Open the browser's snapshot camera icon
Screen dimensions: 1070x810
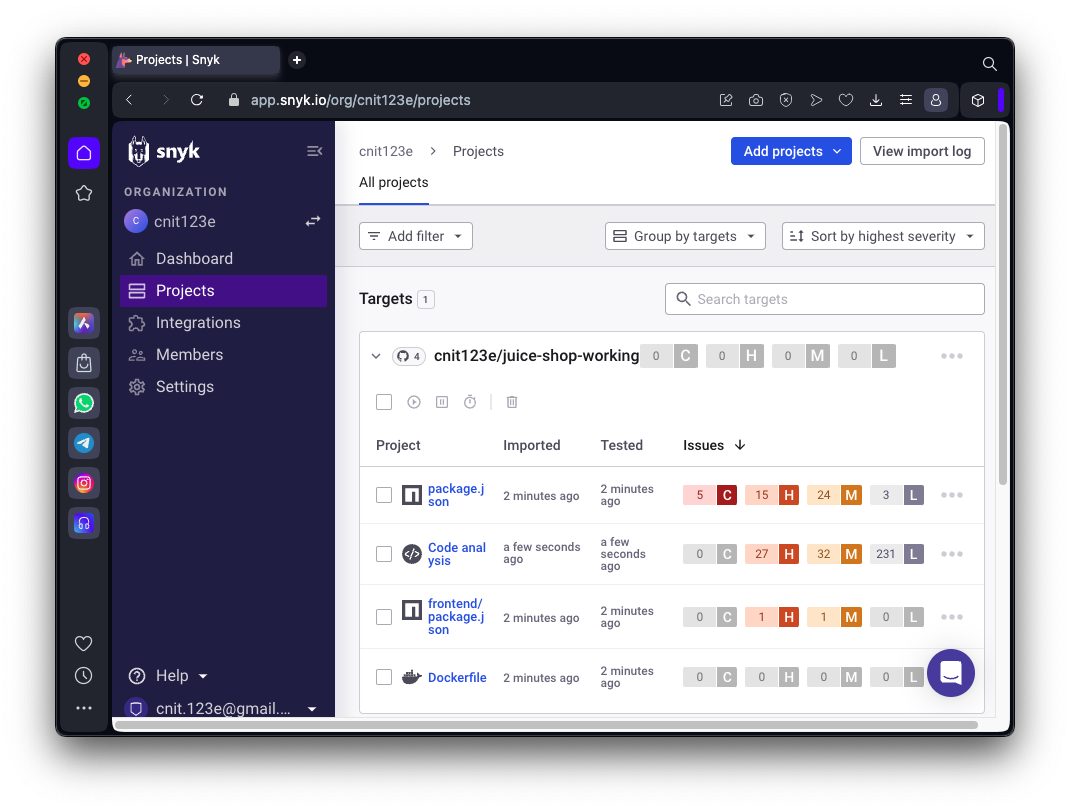click(755, 100)
